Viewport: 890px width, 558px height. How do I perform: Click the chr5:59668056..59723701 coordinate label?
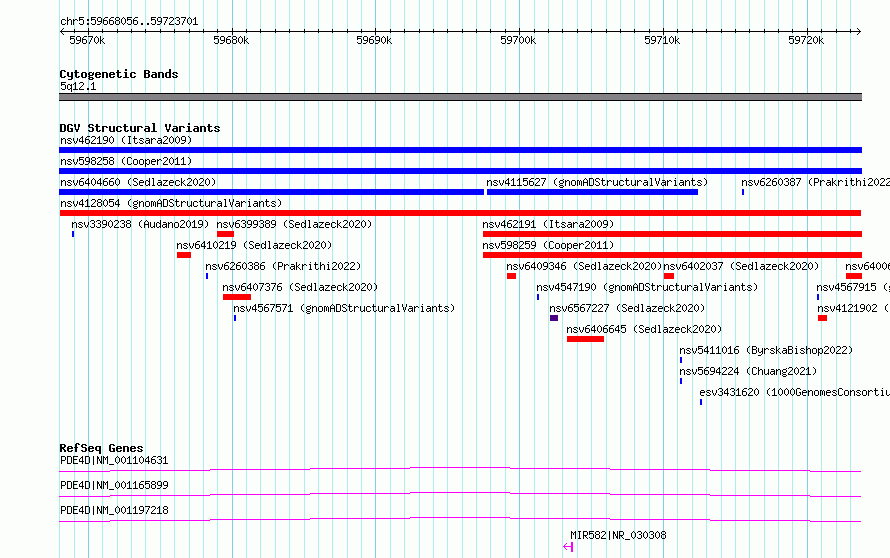(x=129, y=22)
